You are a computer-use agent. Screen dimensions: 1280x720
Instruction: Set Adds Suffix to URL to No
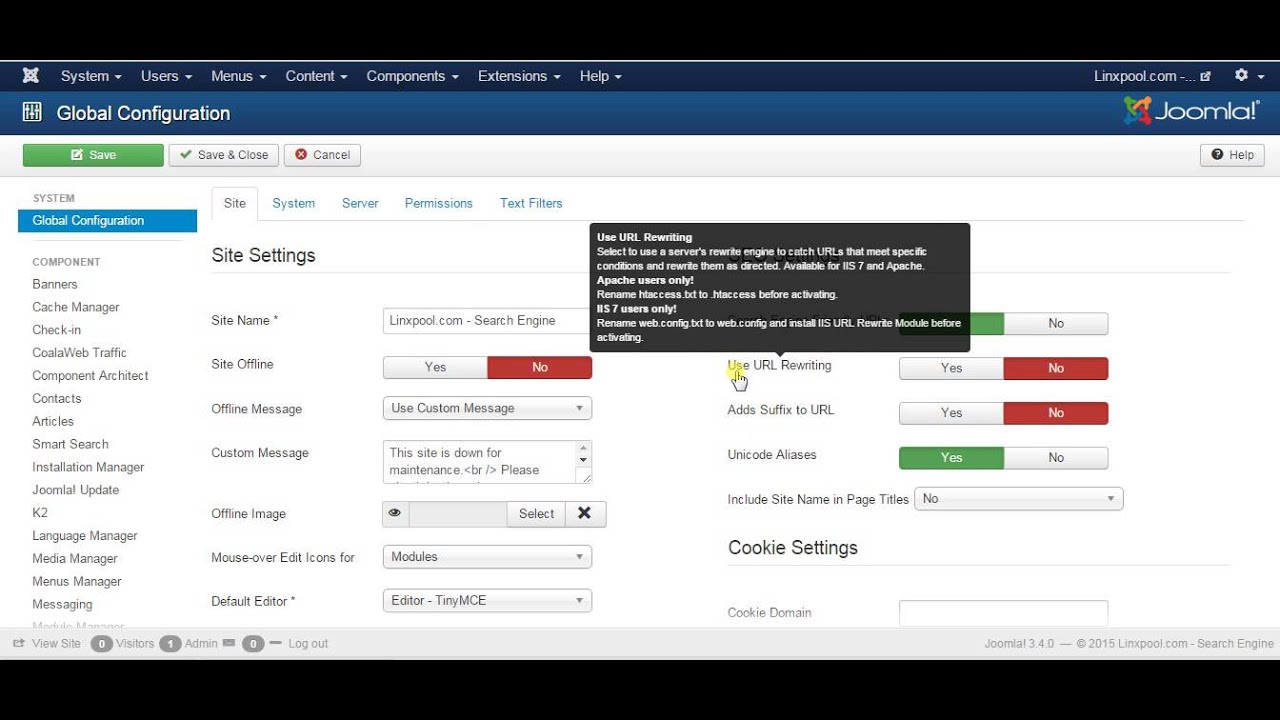tap(1056, 413)
